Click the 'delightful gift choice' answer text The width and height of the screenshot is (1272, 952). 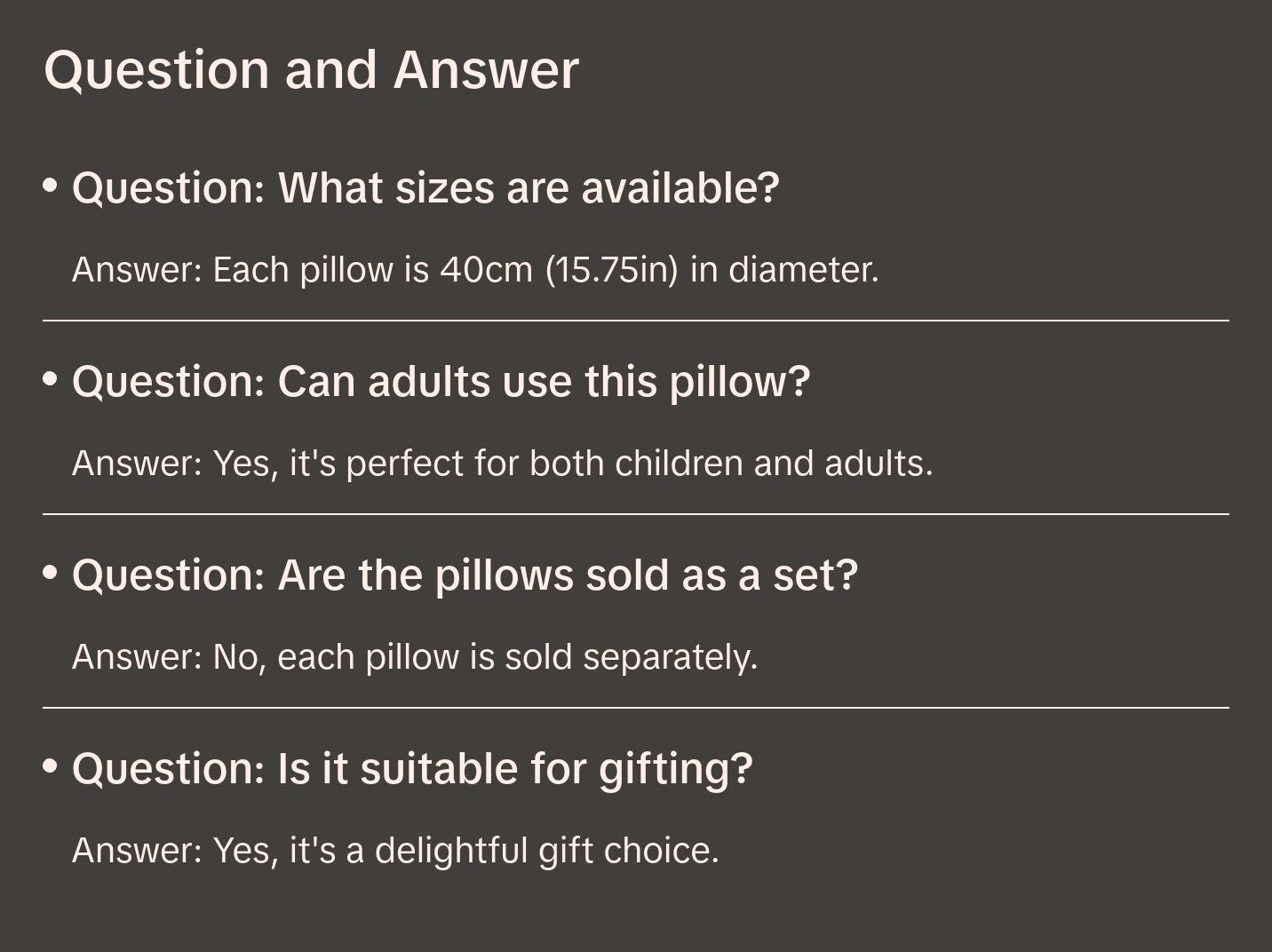(x=395, y=851)
